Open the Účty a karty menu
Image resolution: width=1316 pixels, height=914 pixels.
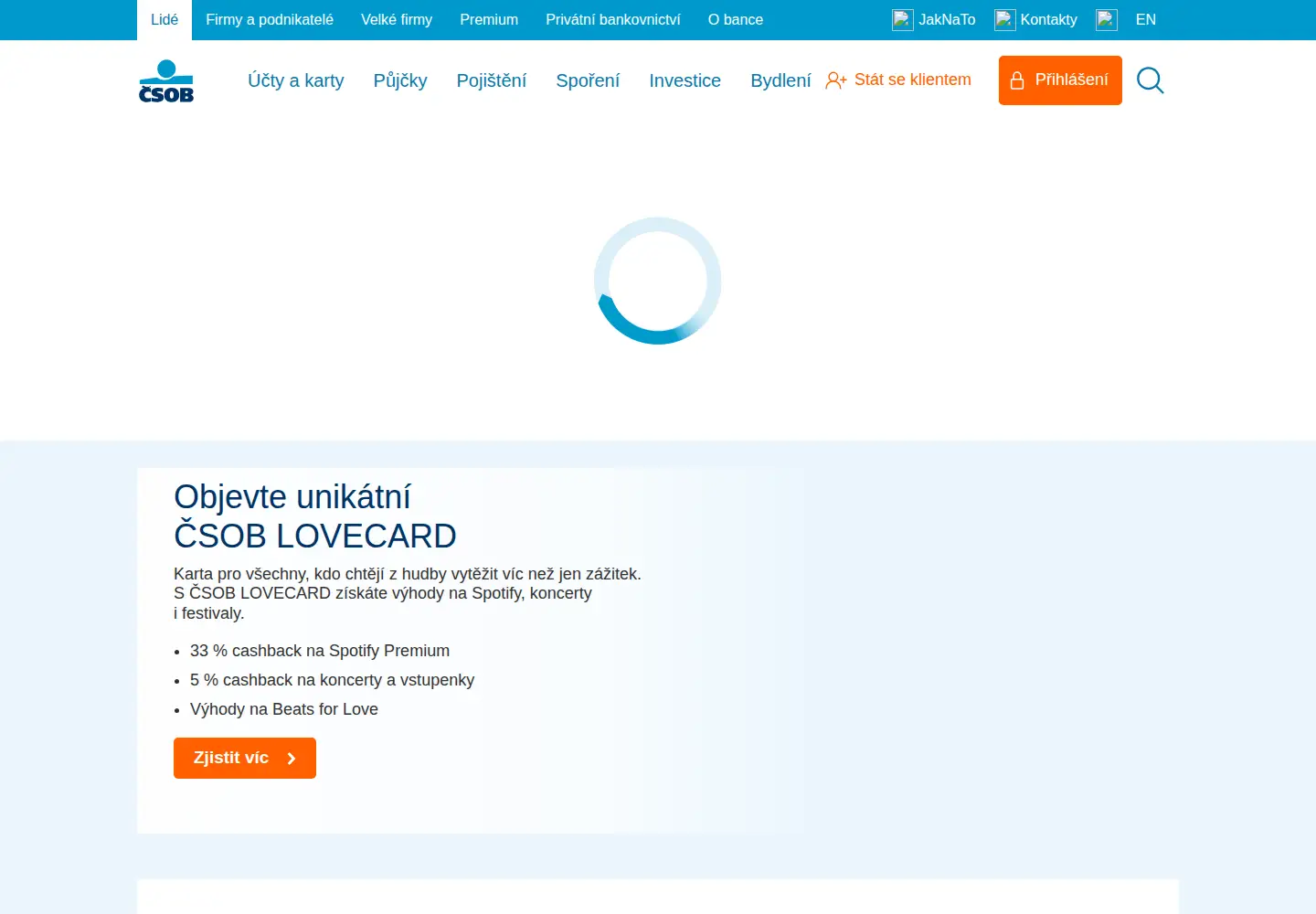pos(296,80)
